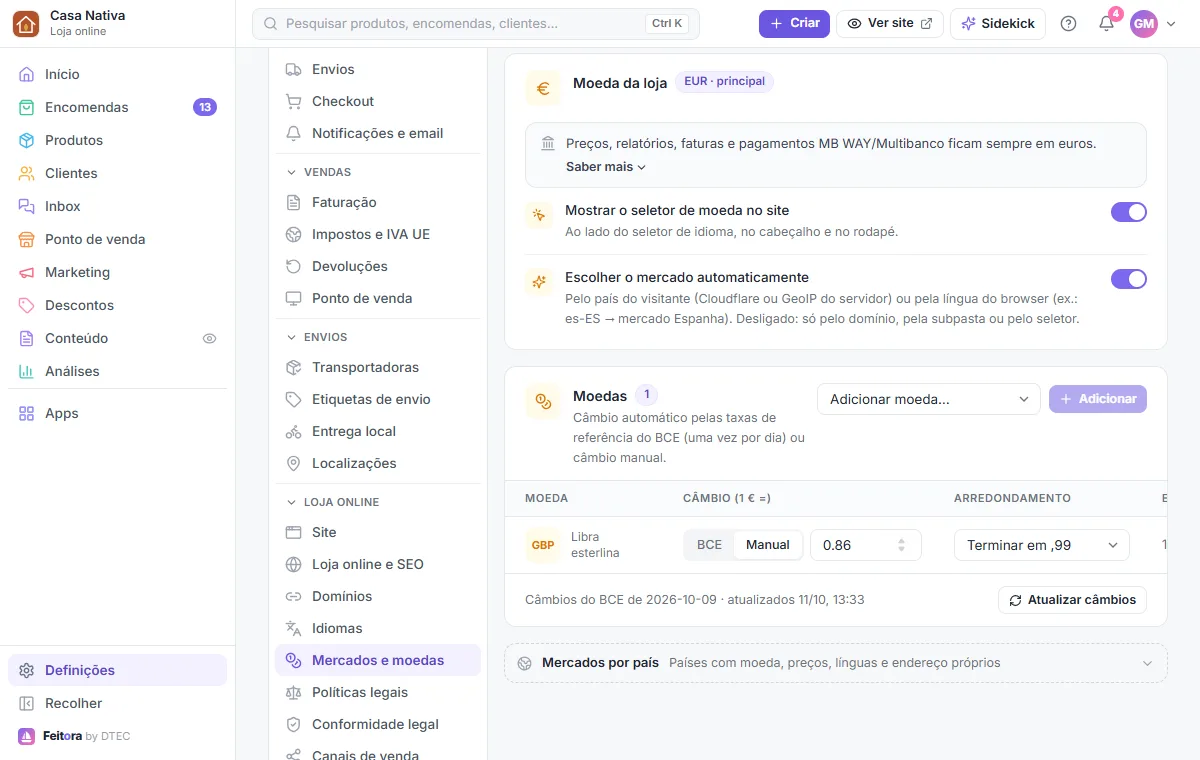Toggle Escolher o mercado automaticamente

1129,279
